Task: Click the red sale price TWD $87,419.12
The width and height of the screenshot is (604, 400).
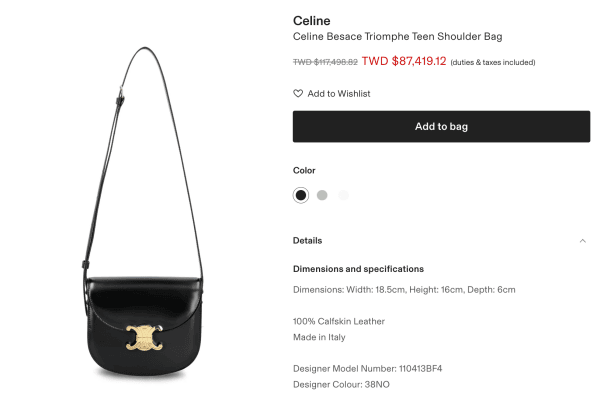Action: 404,61
